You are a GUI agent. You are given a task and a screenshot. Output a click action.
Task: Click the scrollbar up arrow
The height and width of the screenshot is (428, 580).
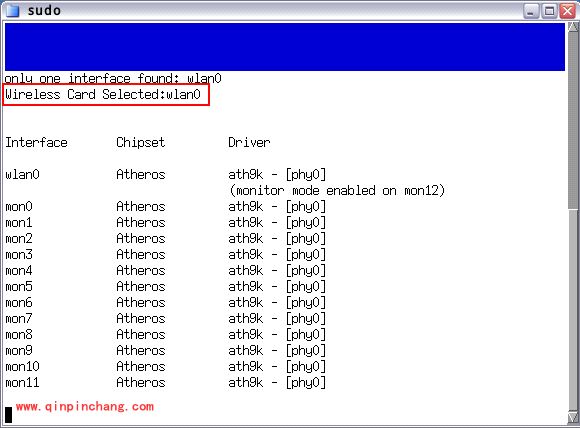coord(573,27)
